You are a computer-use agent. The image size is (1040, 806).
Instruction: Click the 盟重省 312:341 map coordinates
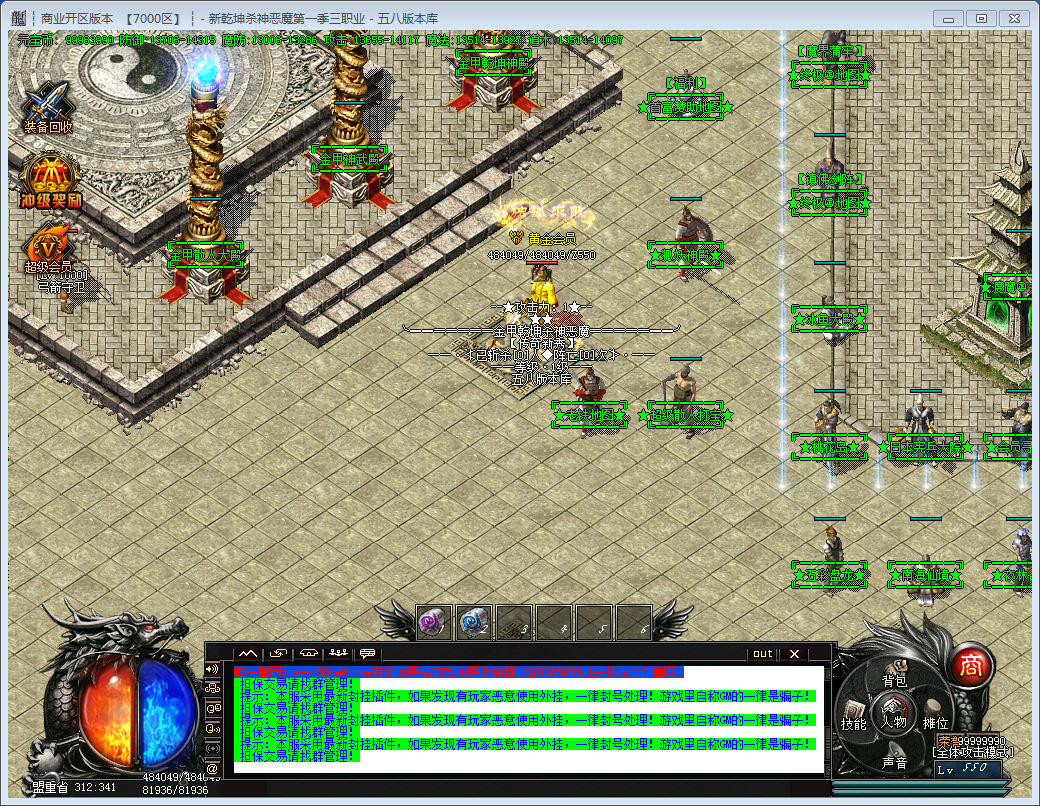pyautogui.click(x=74, y=787)
